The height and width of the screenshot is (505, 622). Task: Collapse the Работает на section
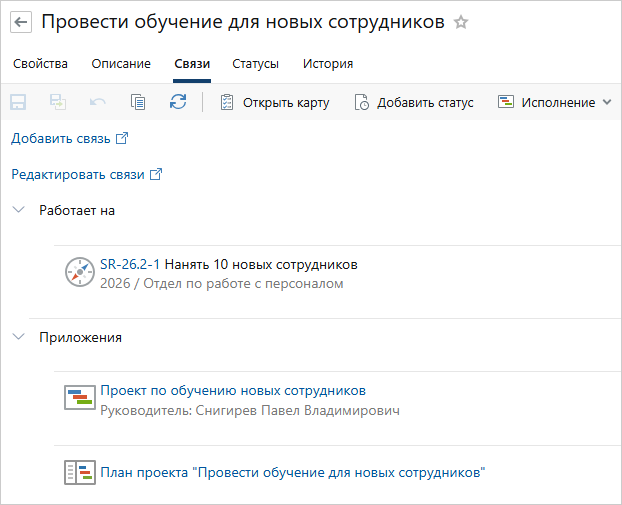pos(18,210)
